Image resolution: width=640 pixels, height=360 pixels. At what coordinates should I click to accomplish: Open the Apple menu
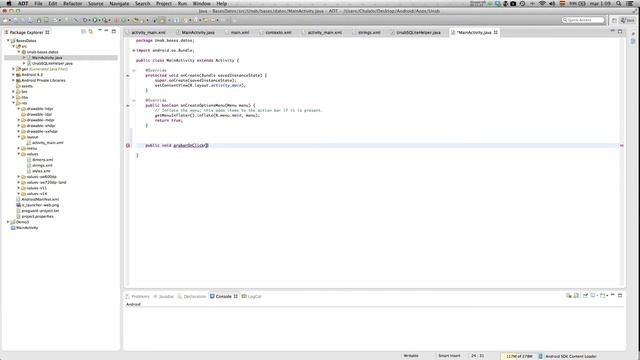click(x=9, y=3)
